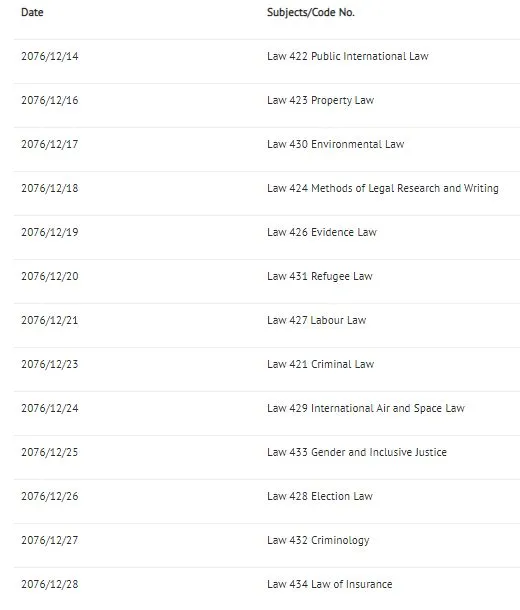The width and height of the screenshot is (520, 610).
Task: Select the 2076/12/20 date
Action: pyautogui.click(x=50, y=276)
